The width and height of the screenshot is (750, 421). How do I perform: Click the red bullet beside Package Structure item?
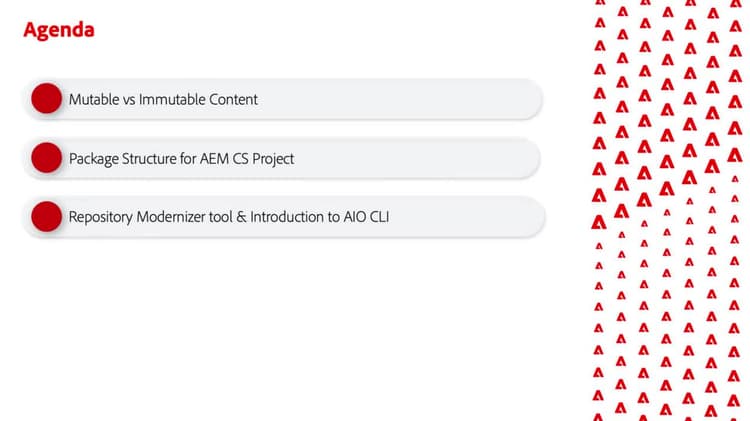click(x=46, y=157)
